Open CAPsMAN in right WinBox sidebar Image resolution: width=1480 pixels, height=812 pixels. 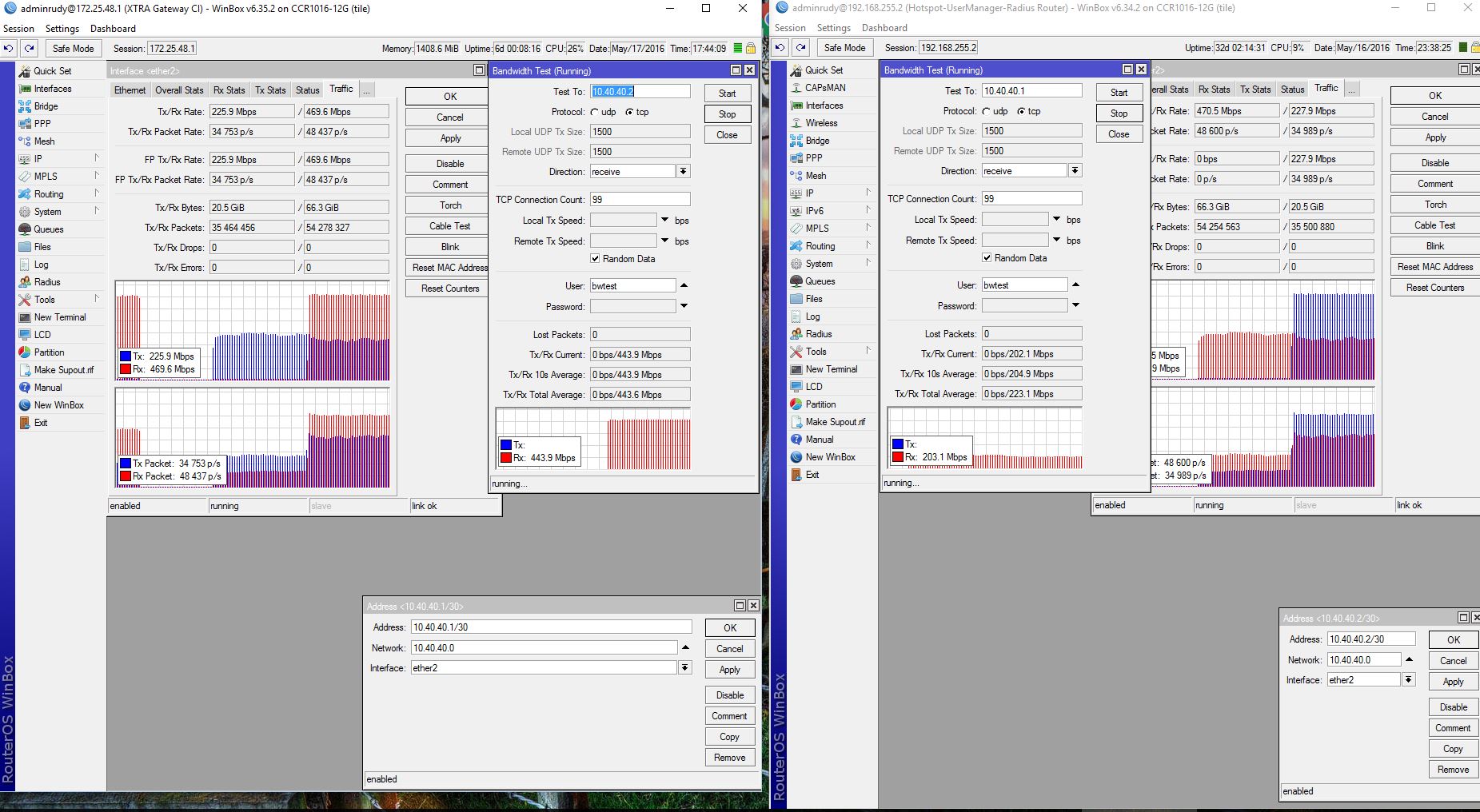click(825, 88)
